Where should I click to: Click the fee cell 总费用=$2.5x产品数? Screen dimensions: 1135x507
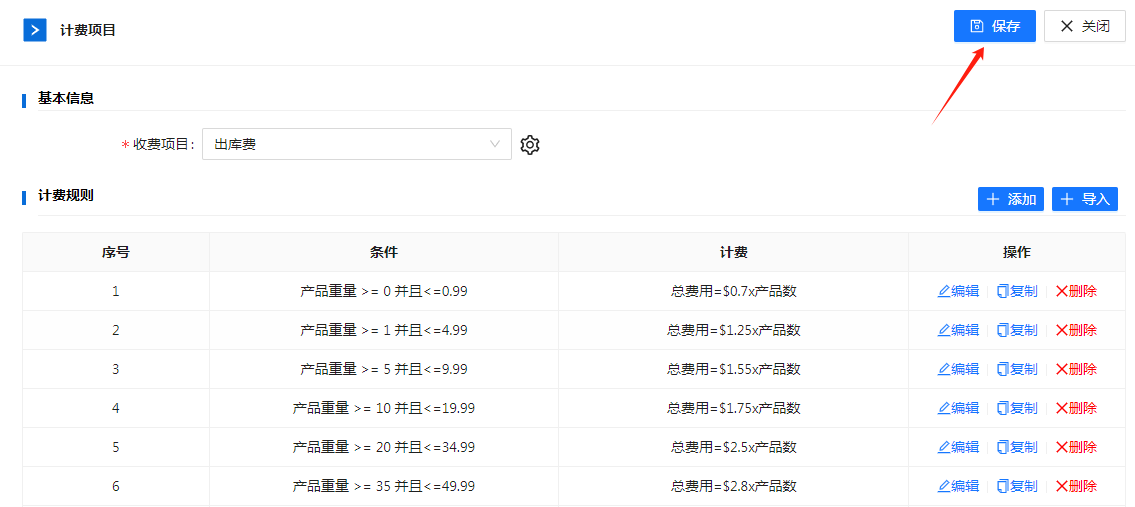(733, 447)
